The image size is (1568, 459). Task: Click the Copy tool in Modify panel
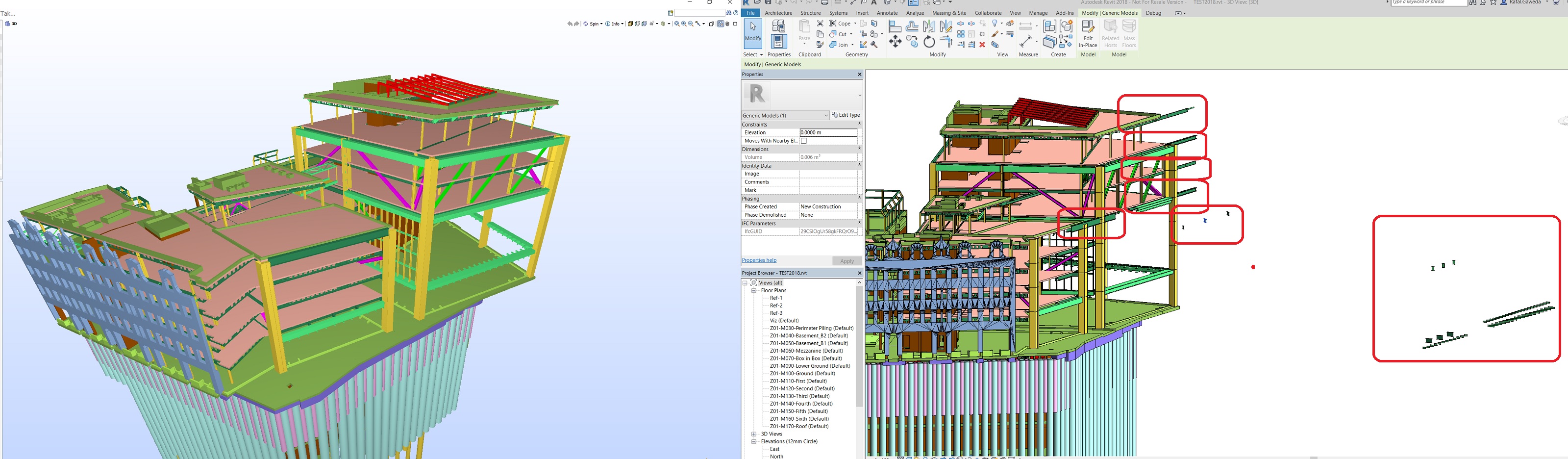coord(912,41)
